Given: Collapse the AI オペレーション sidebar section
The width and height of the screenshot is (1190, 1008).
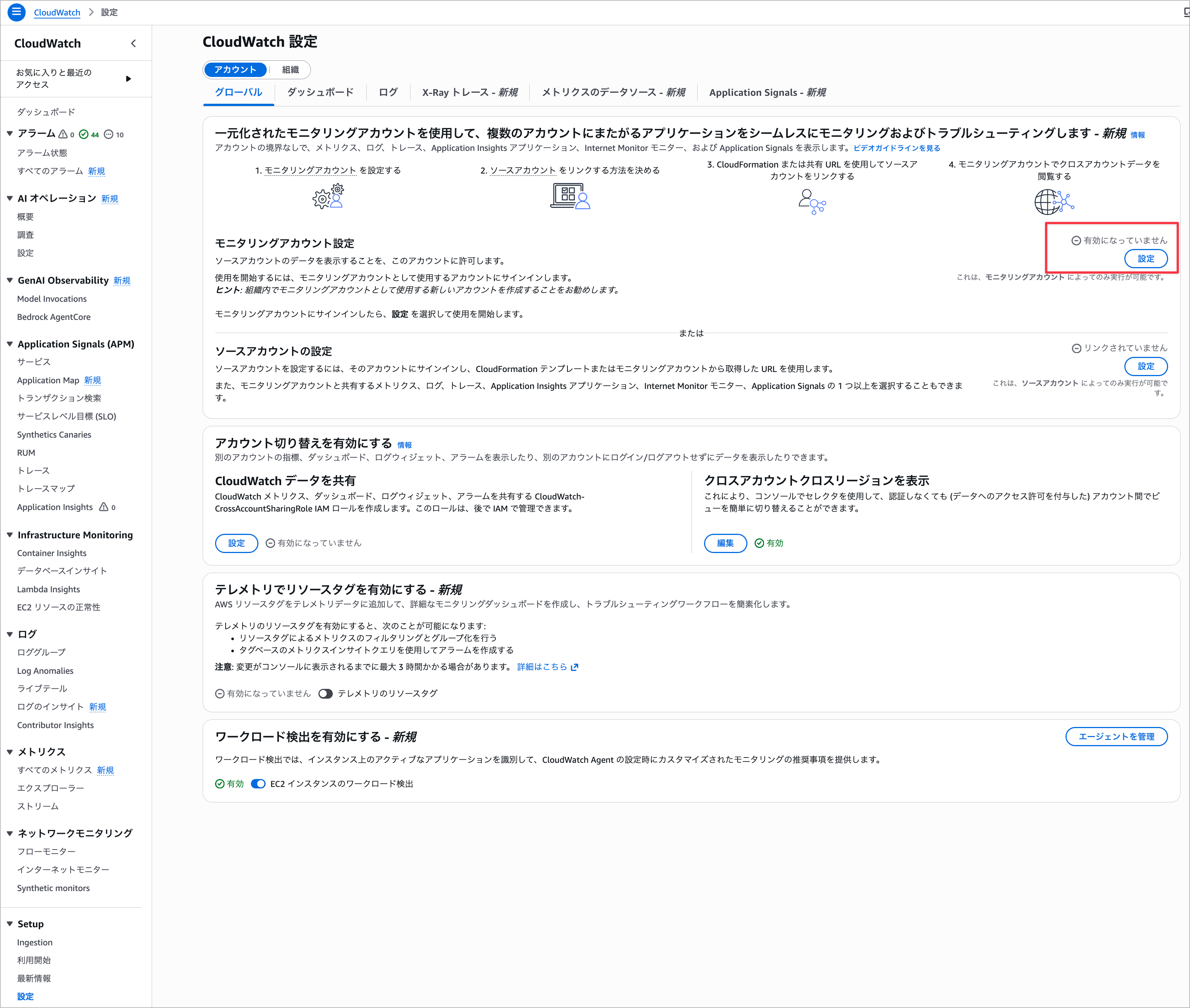Looking at the screenshot, I should click(x=10, y=198).
